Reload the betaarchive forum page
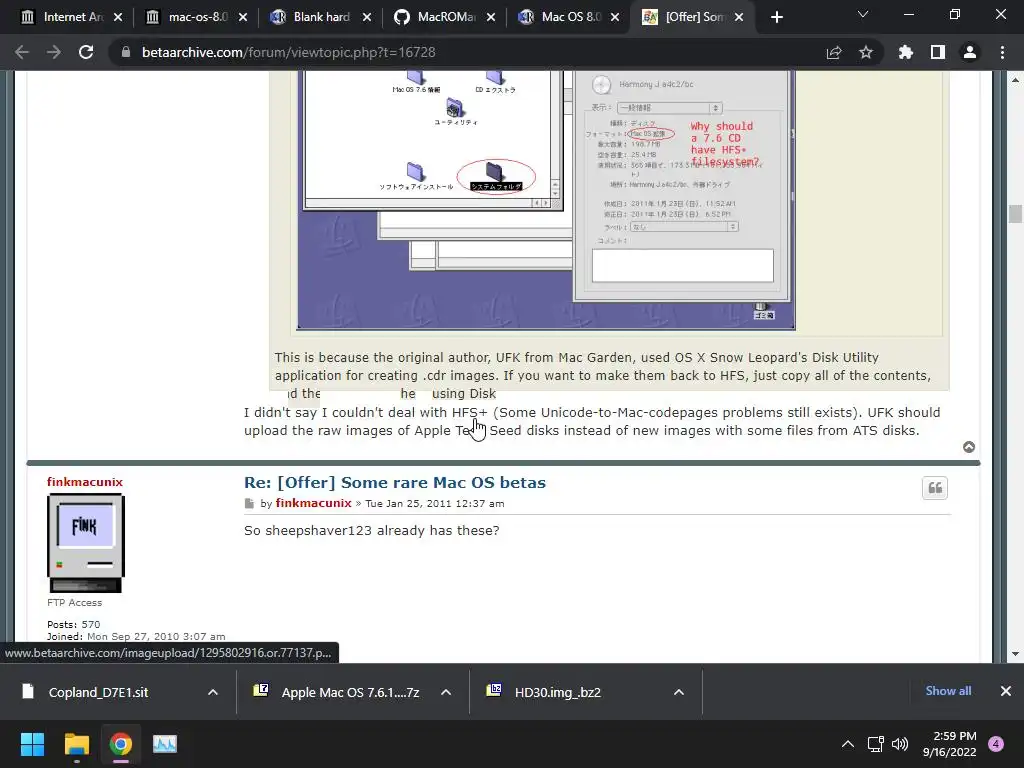The width and height of the screenshot is (1024, 768). (86, 52)
